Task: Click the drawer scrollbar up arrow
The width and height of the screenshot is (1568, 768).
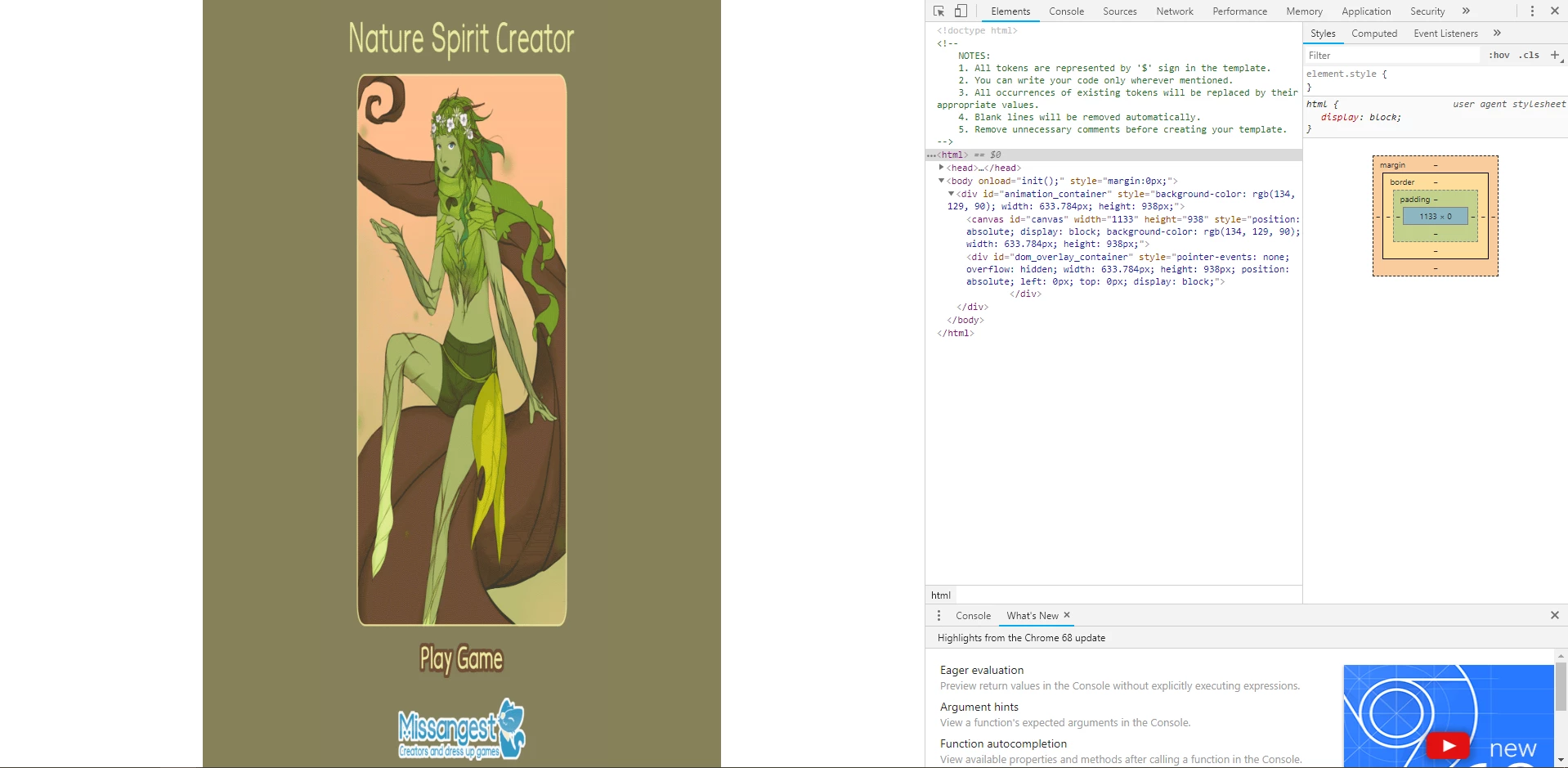Action: click(1561, 656)
